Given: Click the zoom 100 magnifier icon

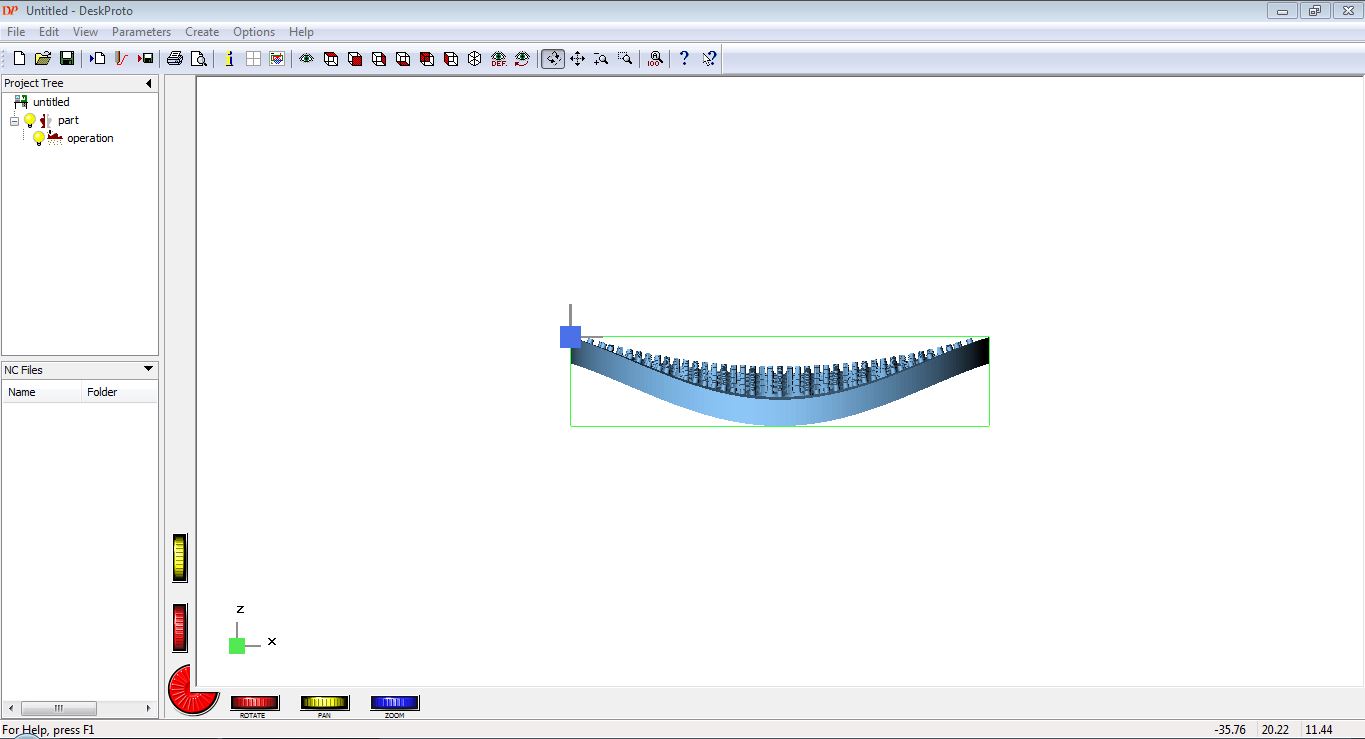Looking at the screenshot, I should coord(655,59).
